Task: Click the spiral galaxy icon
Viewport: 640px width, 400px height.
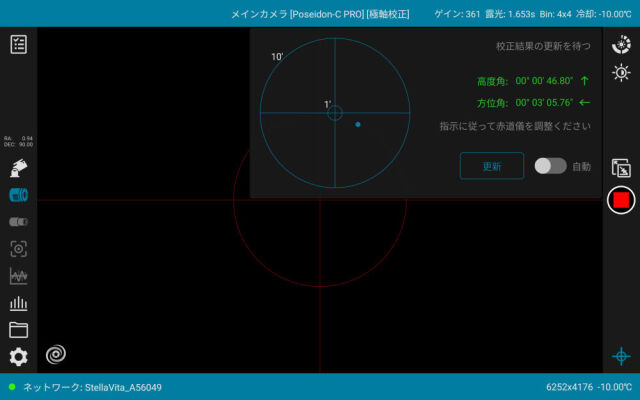Action: [x=56, y=354]
